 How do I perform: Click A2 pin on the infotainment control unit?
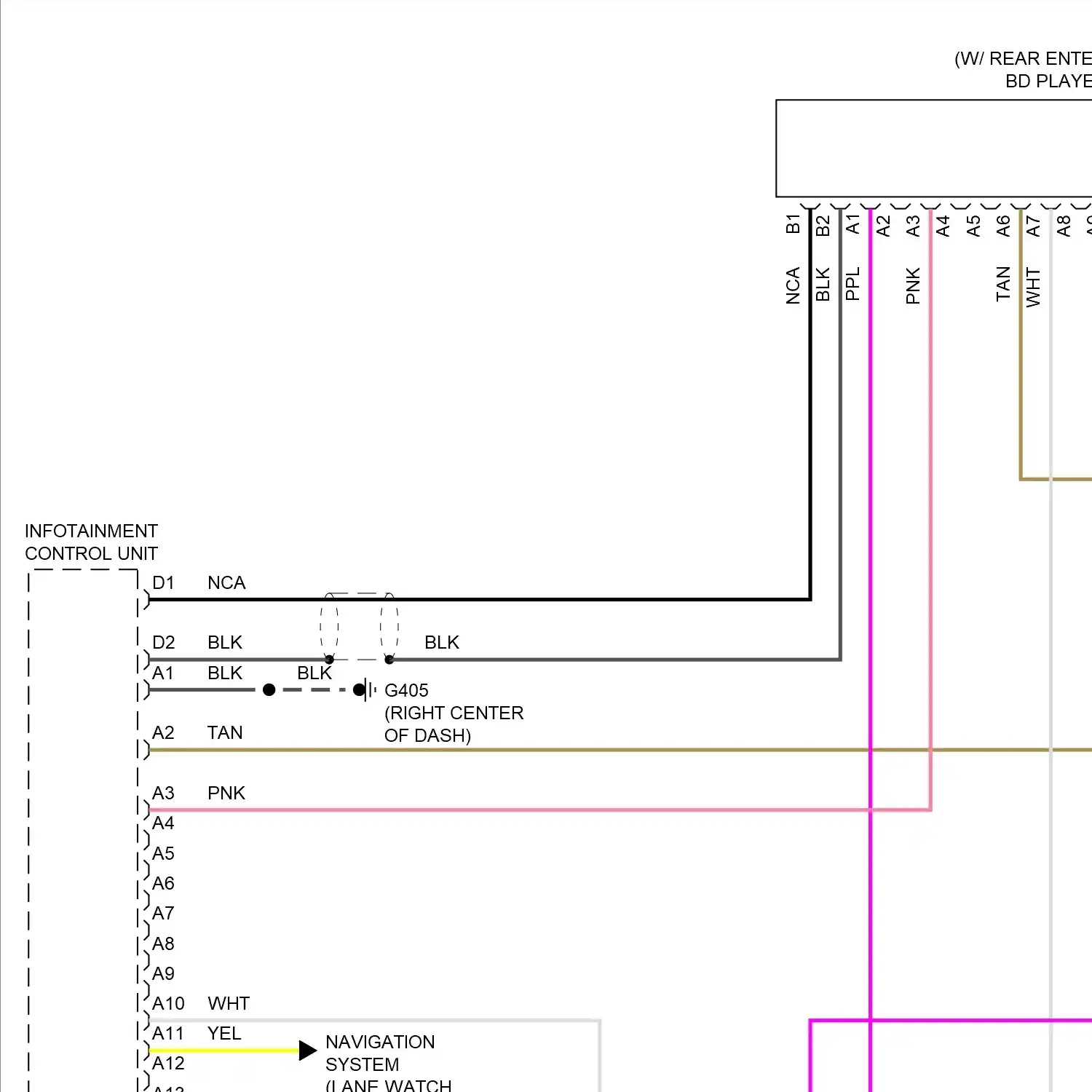(x=163, y=732)
